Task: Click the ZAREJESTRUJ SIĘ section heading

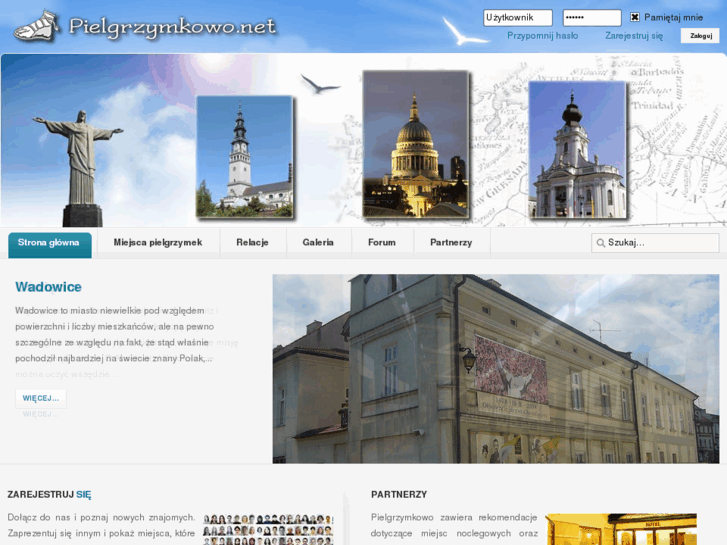Action: tap(49, 494)
